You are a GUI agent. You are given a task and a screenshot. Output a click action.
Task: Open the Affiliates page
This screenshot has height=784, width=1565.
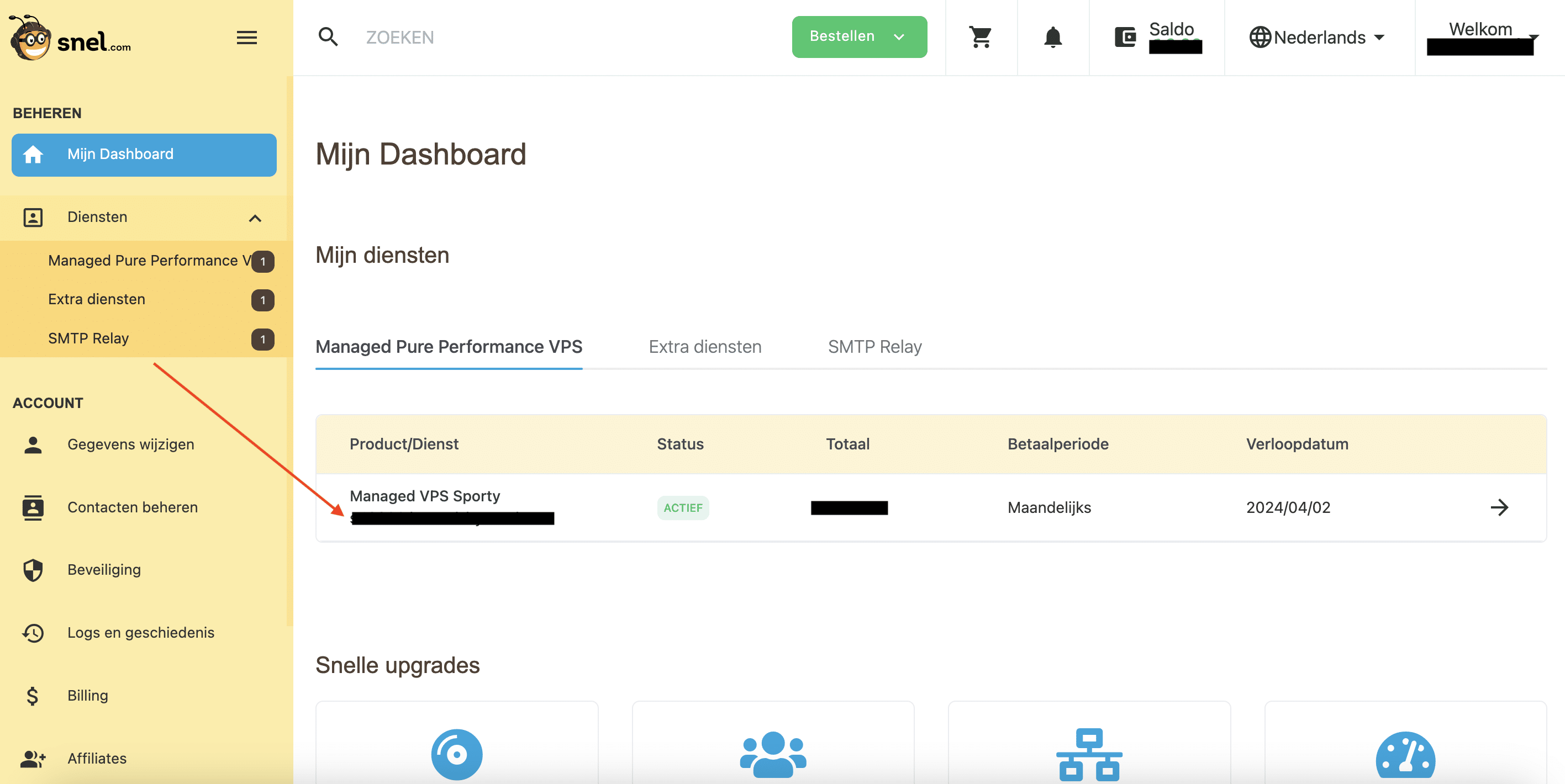pyautogui.click(x=97, y=759)
